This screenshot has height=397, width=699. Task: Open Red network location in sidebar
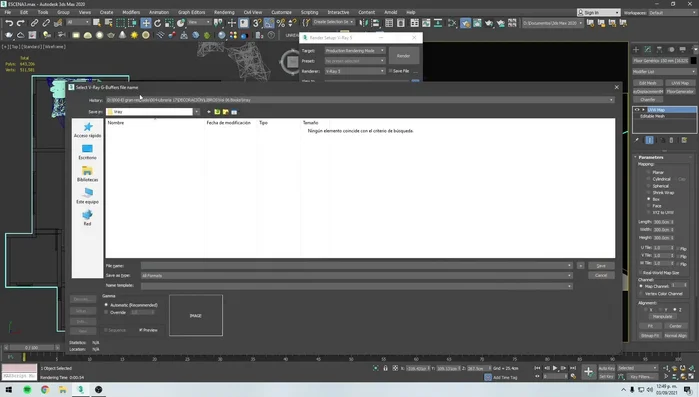point(87,218)
